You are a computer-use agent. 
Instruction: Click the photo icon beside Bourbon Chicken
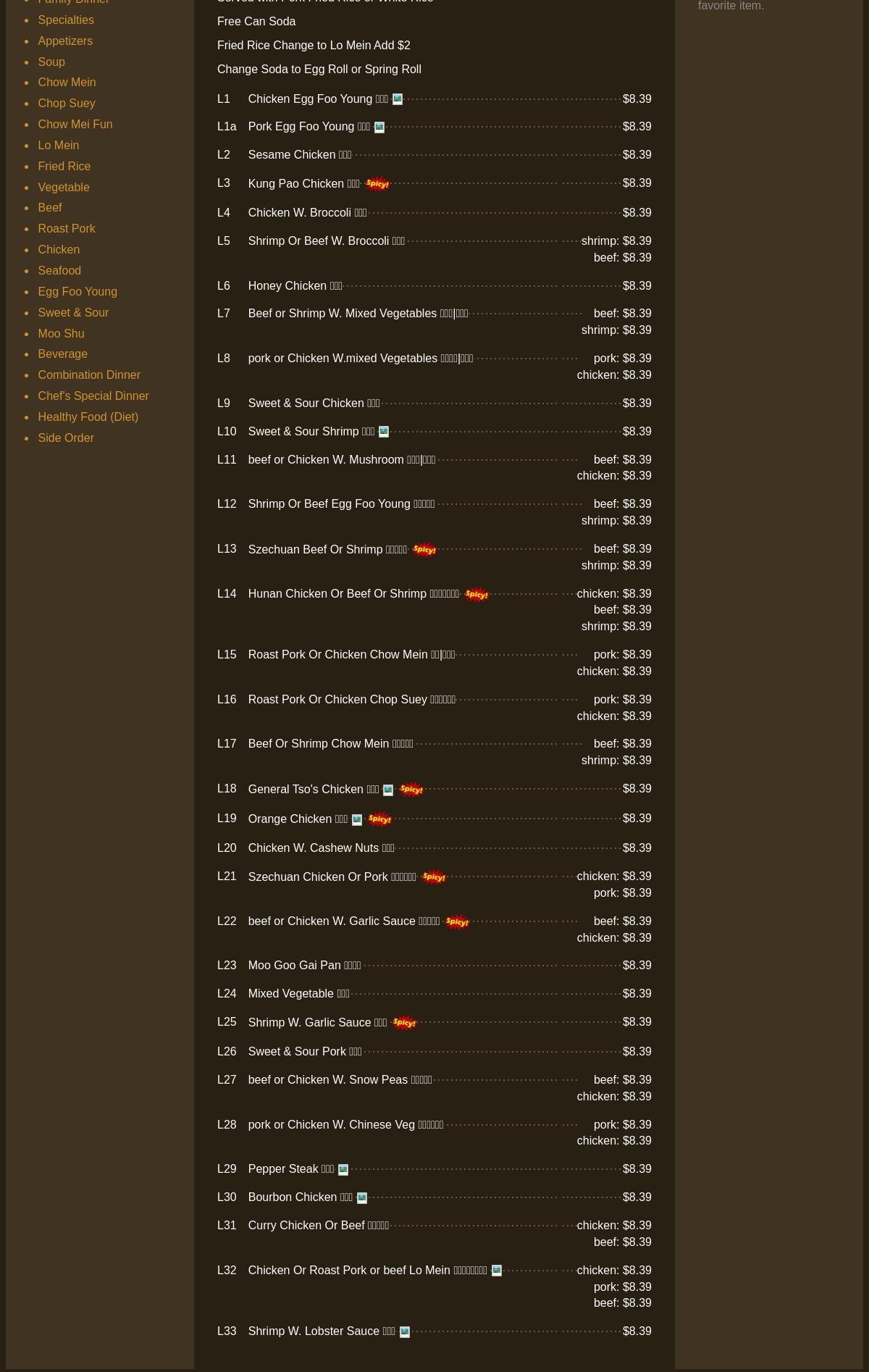pyautogui.click(x=362, y=1197)
